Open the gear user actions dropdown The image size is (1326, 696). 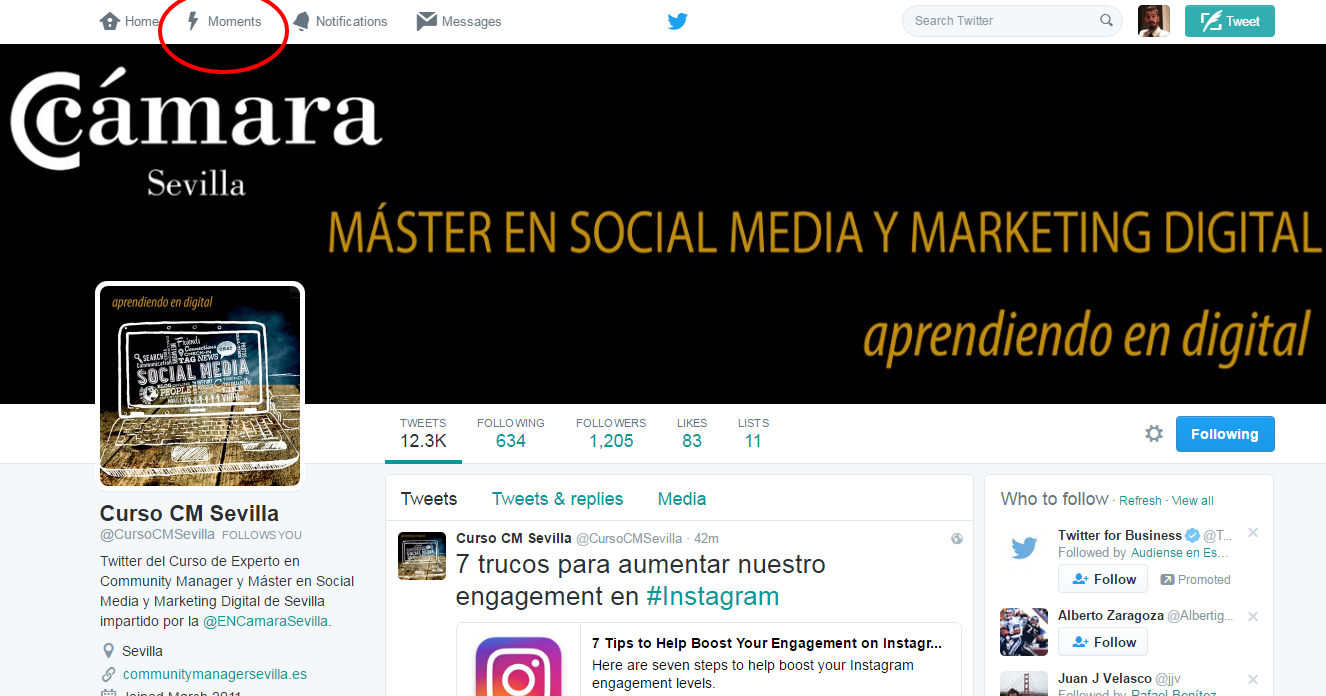(x=1154, y=434)
